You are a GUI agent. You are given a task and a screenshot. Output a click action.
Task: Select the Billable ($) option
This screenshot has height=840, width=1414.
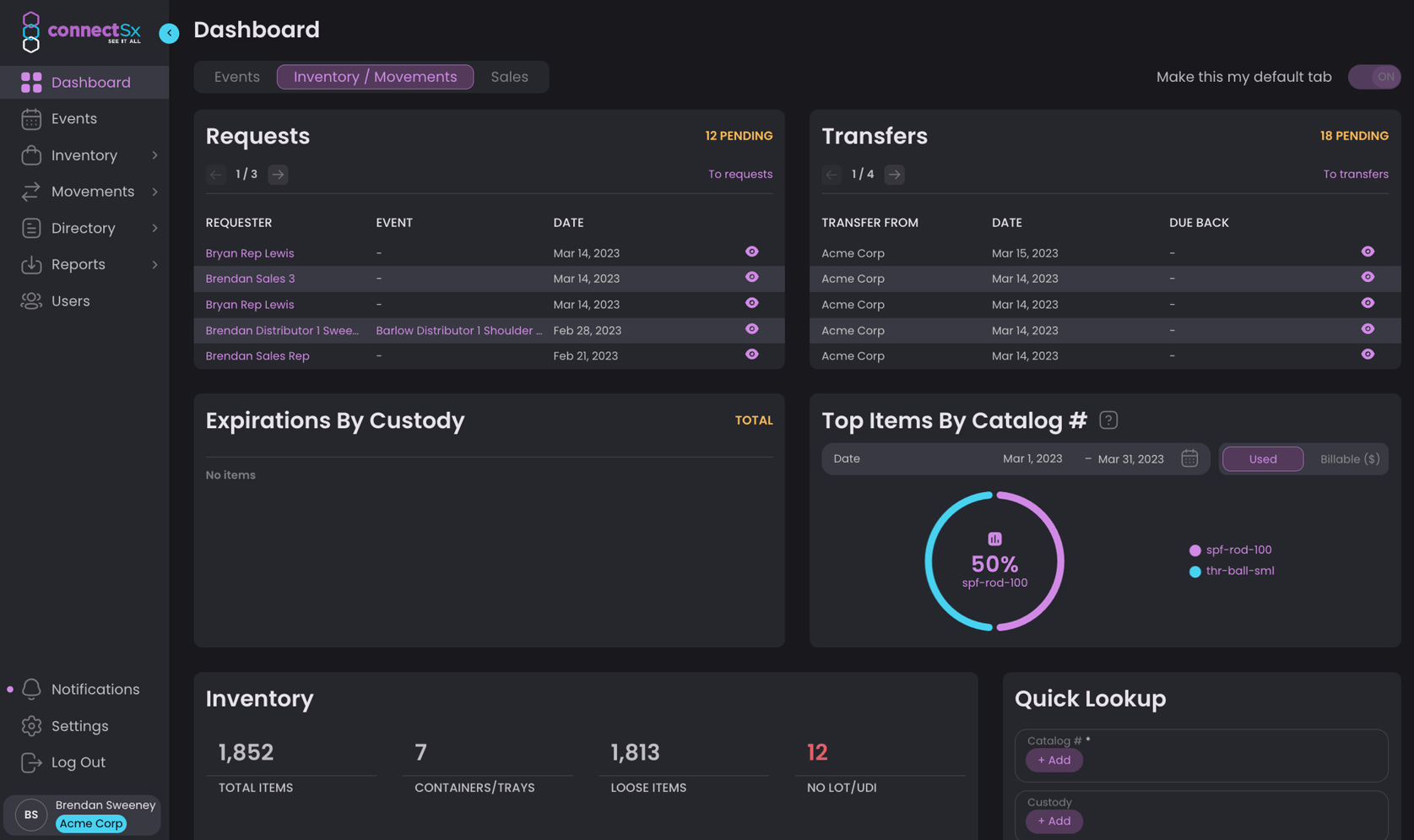click(1349, 459)
